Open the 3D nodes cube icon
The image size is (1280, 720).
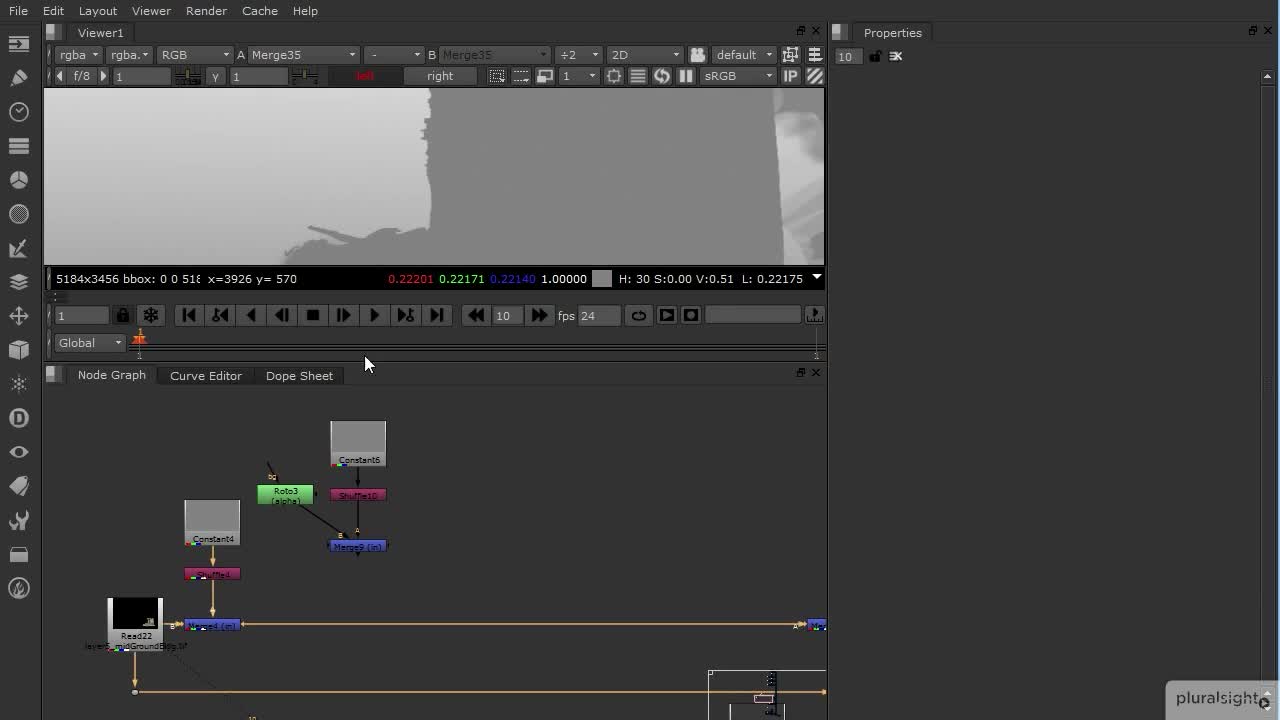tap(19, 350)
